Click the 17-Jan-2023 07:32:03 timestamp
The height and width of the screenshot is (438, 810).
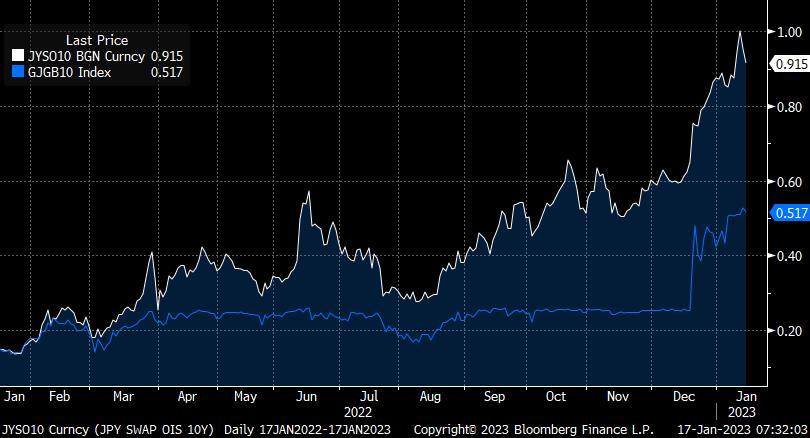click(740, 429)
